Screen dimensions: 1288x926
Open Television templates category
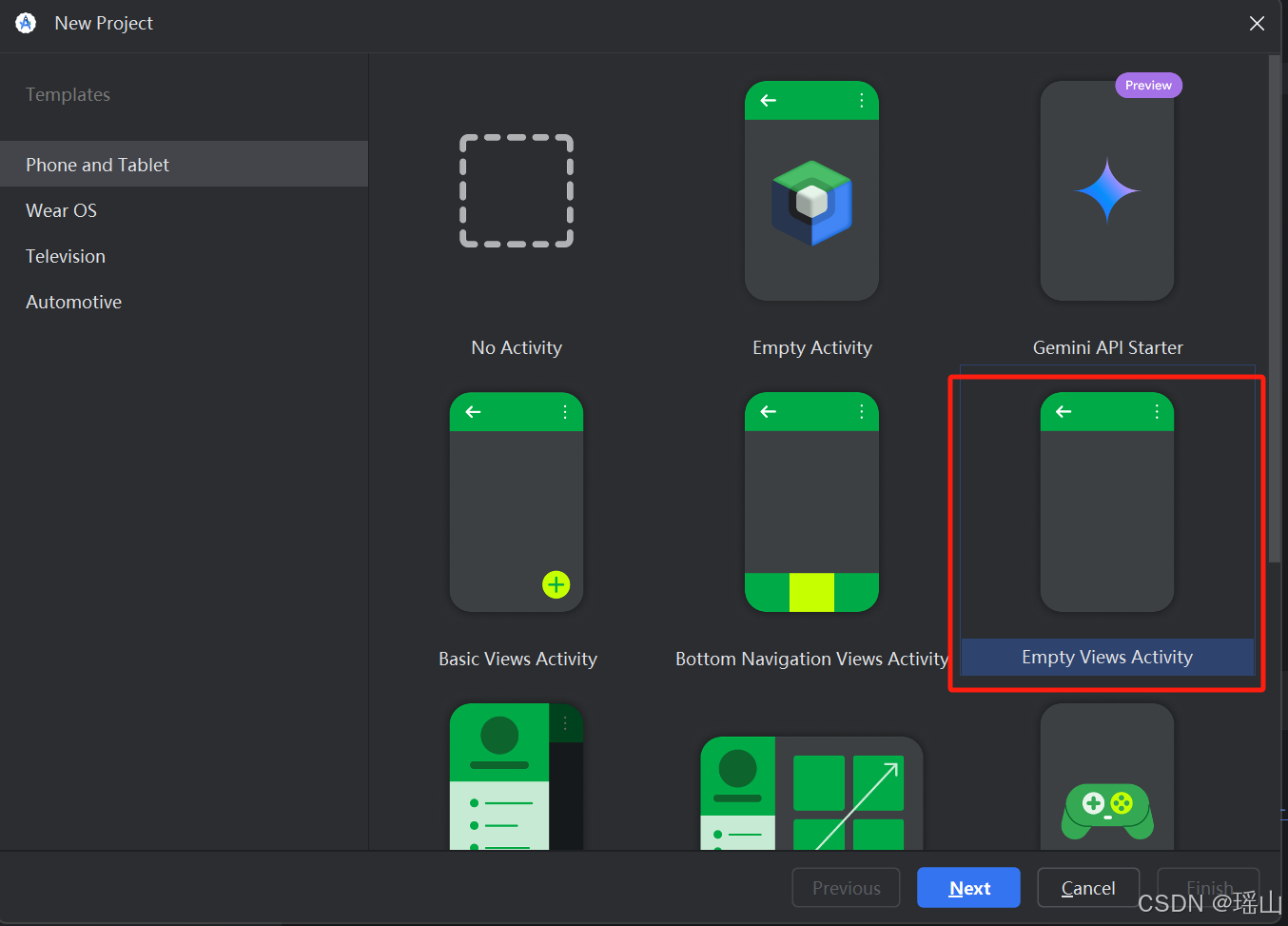pos(184,256)
